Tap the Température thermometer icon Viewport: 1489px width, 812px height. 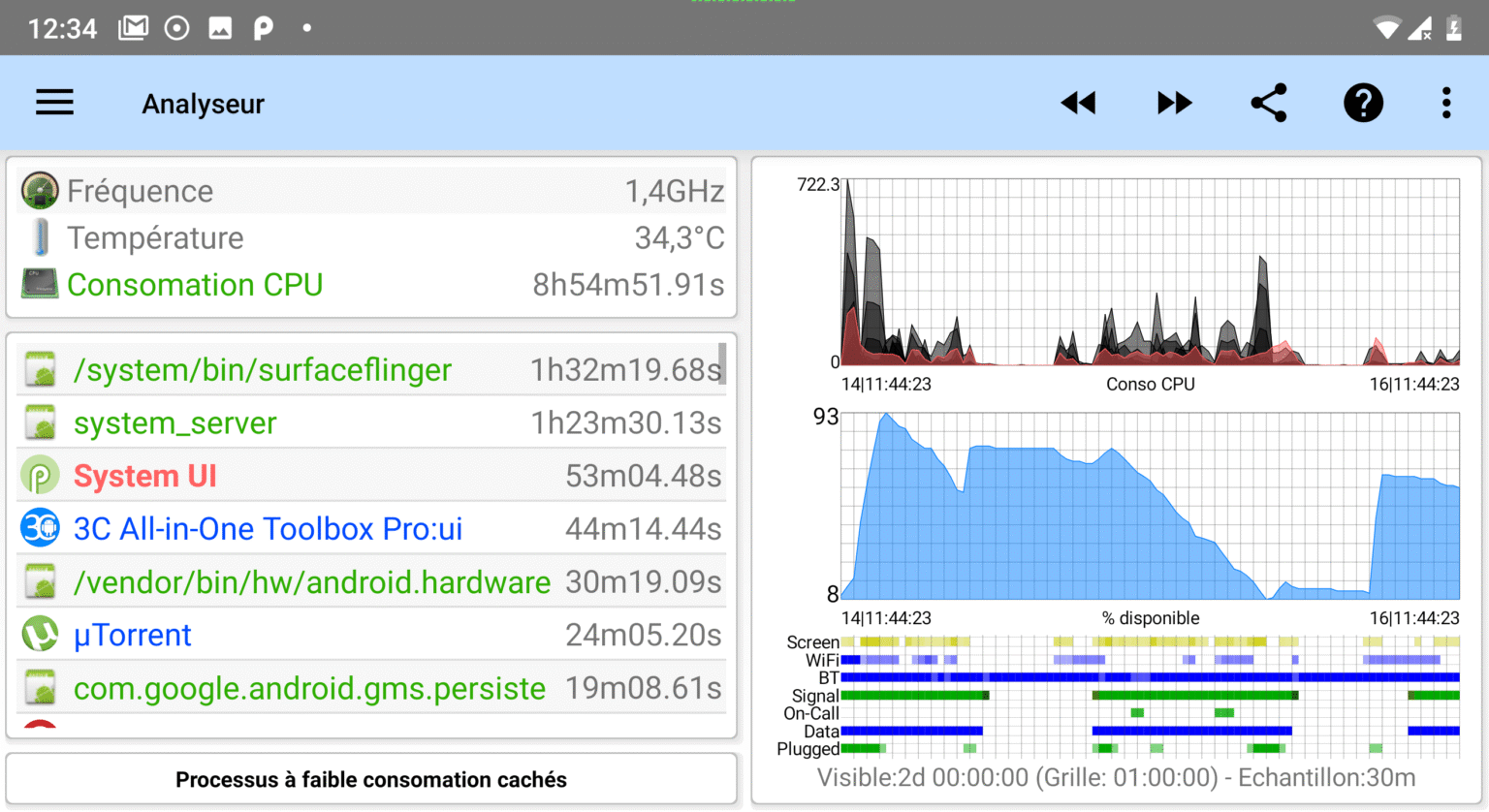(x=40, y=237)
